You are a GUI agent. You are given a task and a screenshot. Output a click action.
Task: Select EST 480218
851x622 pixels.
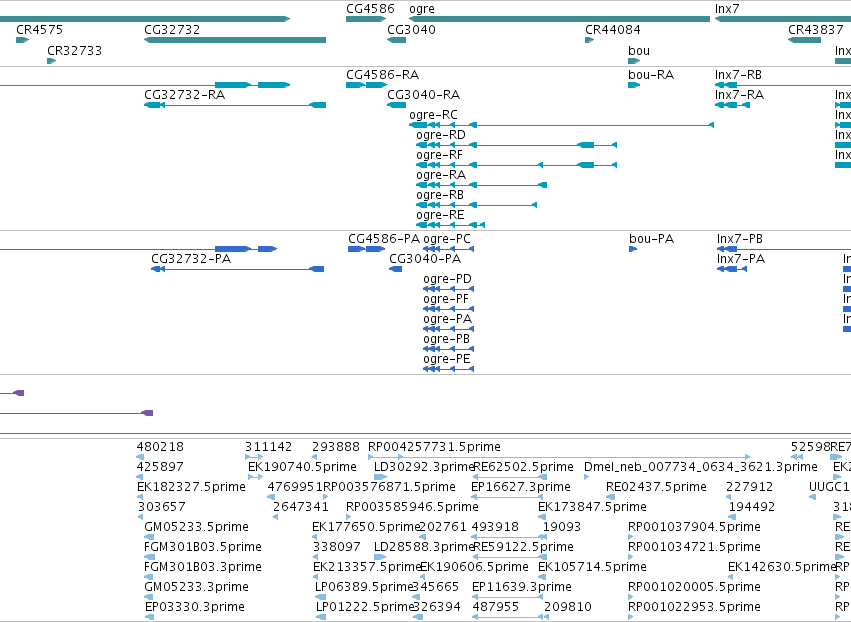(x=160, y=447)
